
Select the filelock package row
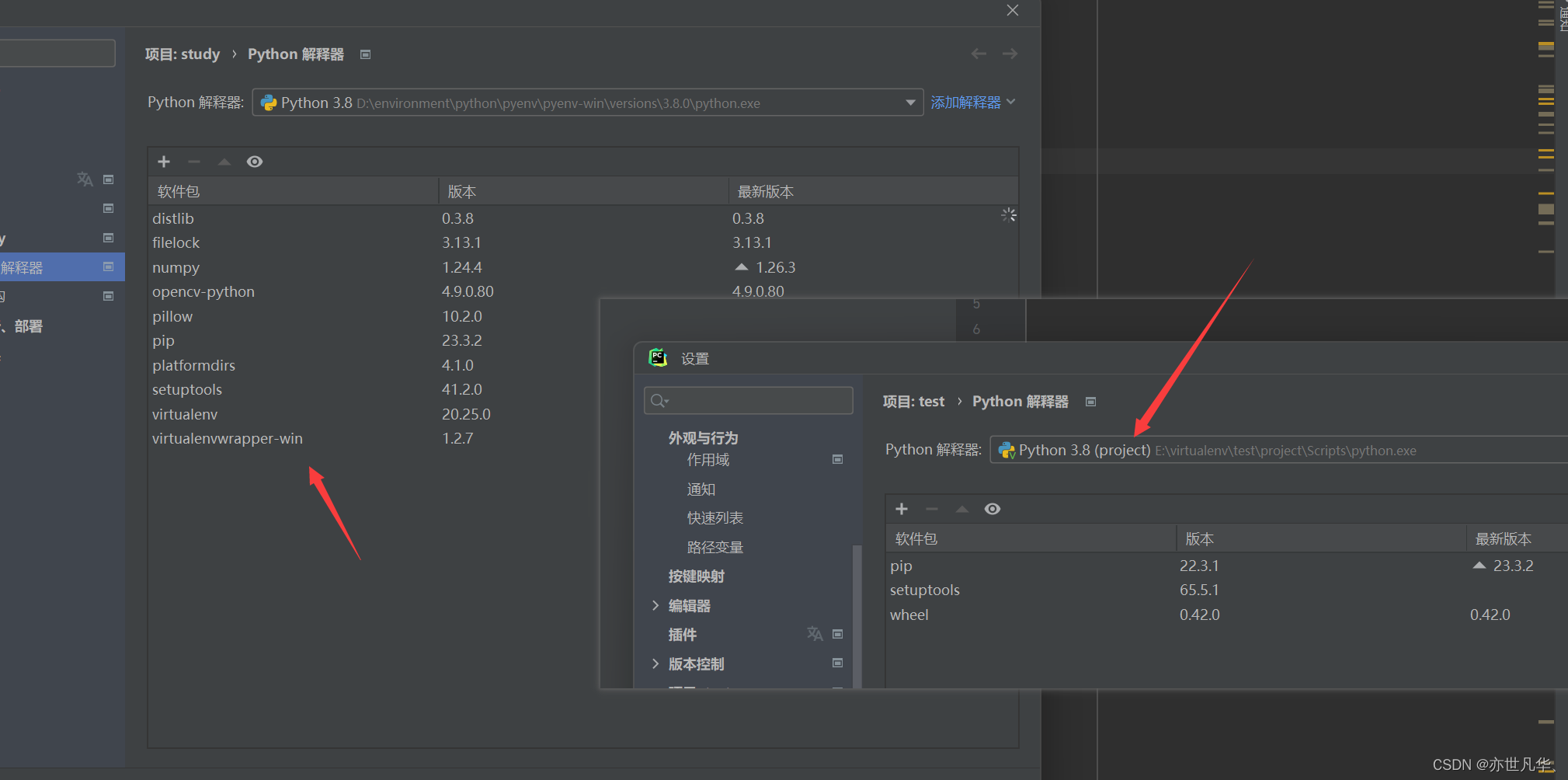tap(583, 242)
